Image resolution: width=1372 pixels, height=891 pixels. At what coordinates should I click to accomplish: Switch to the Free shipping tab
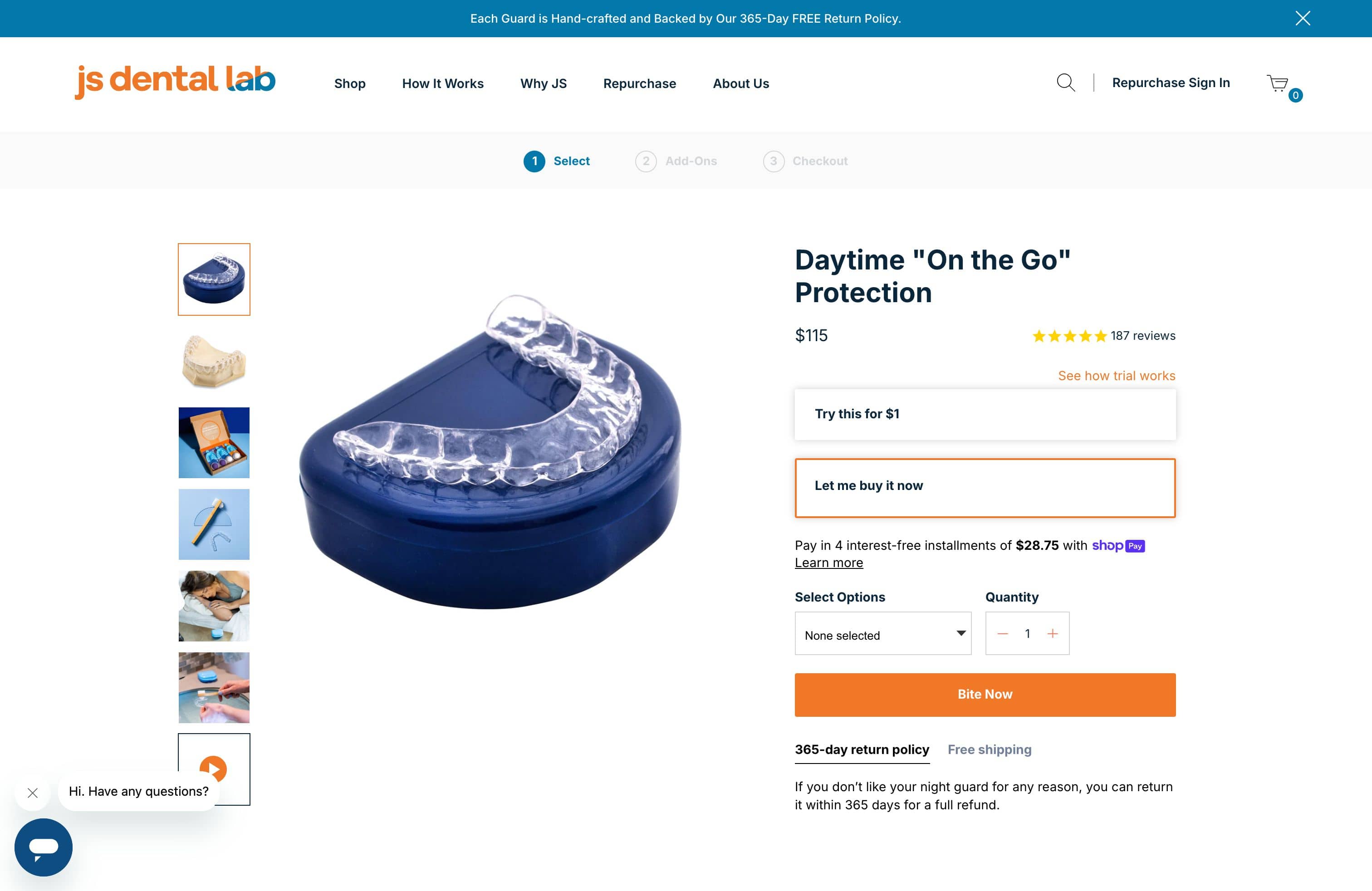click(x=989, y=749)
